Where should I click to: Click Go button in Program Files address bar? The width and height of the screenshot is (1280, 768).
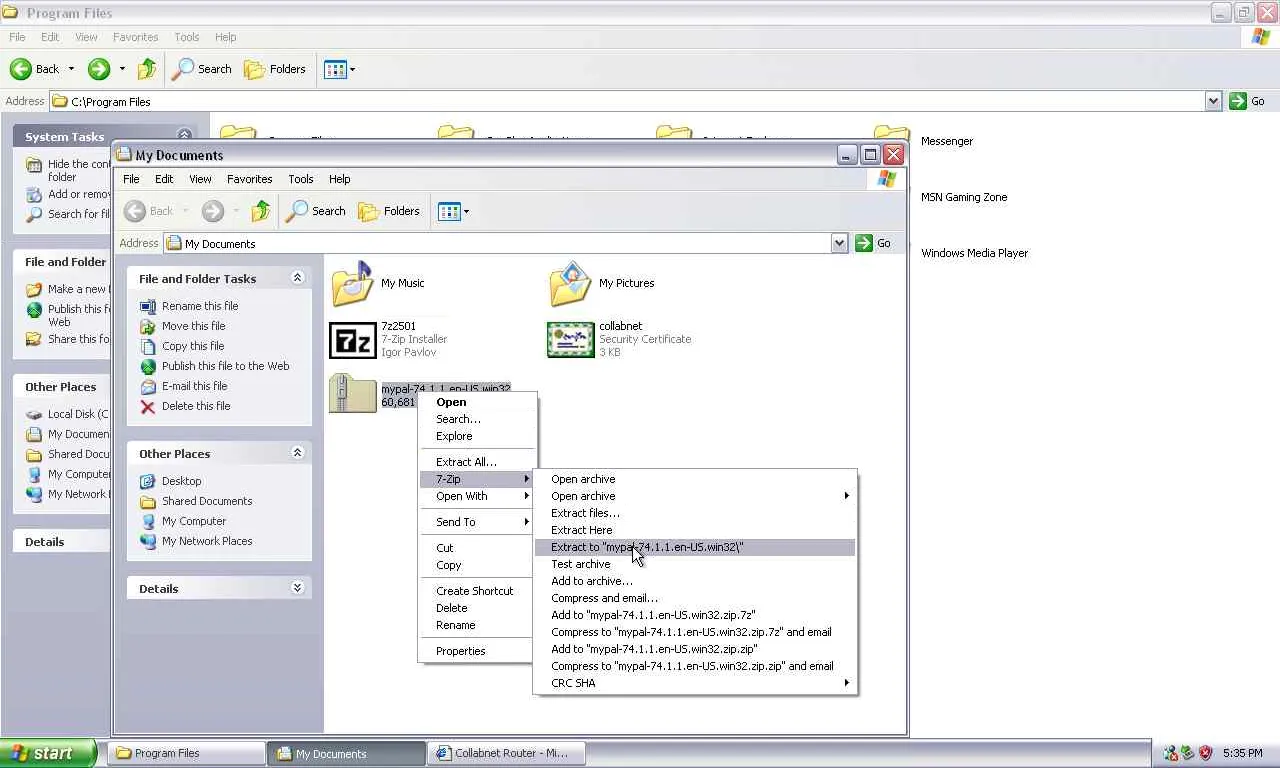(1247, 101)
